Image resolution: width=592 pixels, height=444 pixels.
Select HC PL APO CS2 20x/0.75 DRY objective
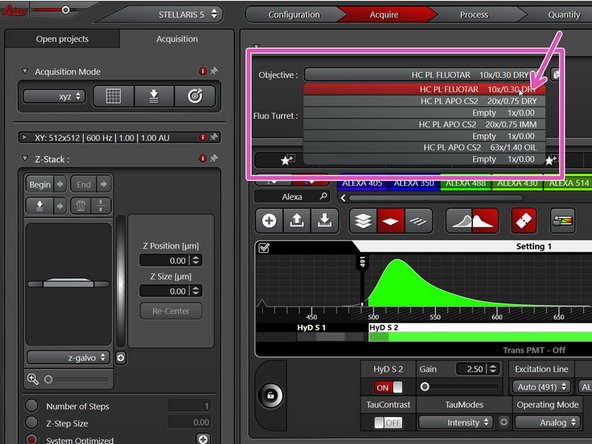pyautogui.click(x=424, y=101)
